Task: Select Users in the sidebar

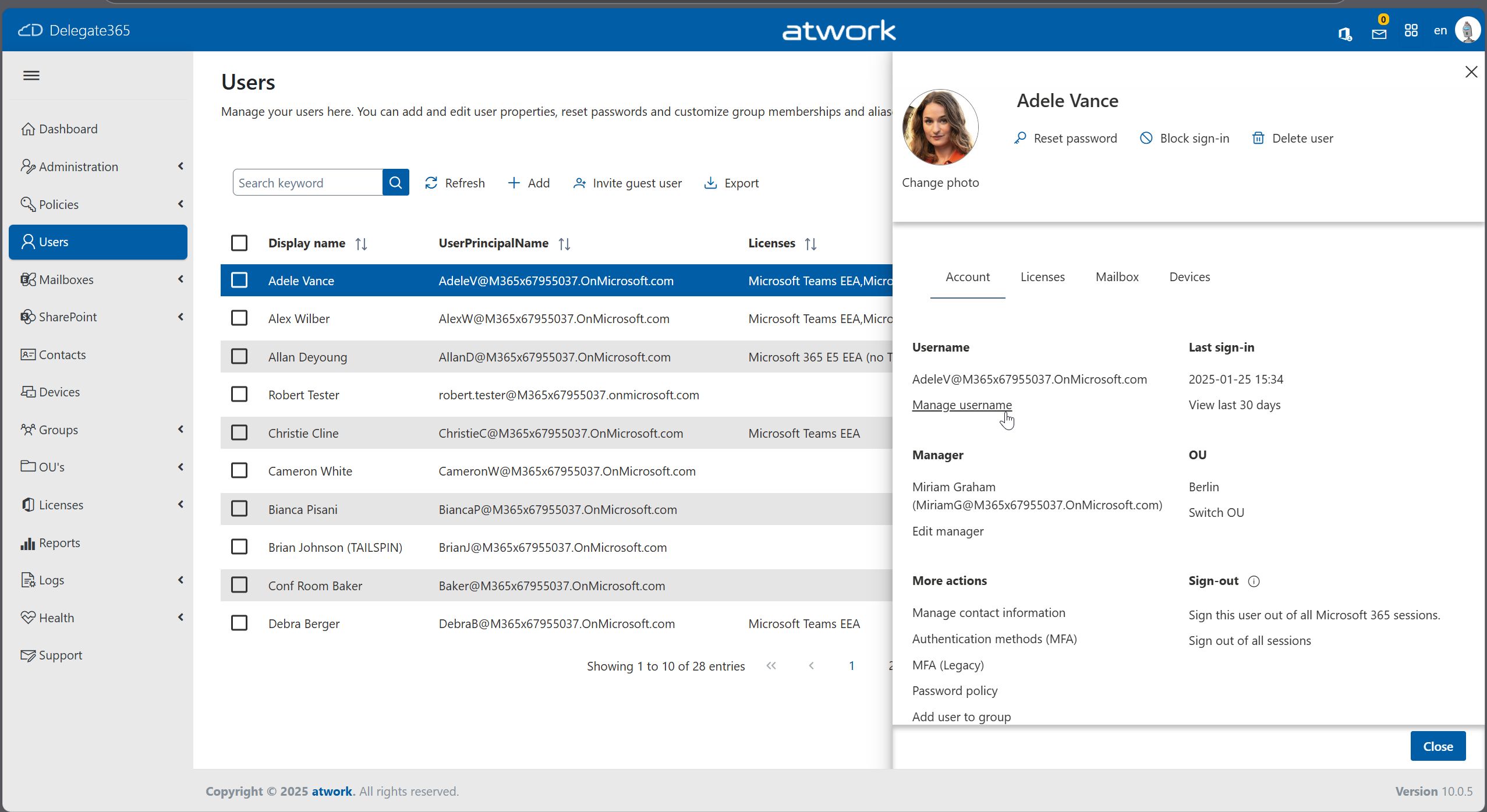Action: [98, 242]
